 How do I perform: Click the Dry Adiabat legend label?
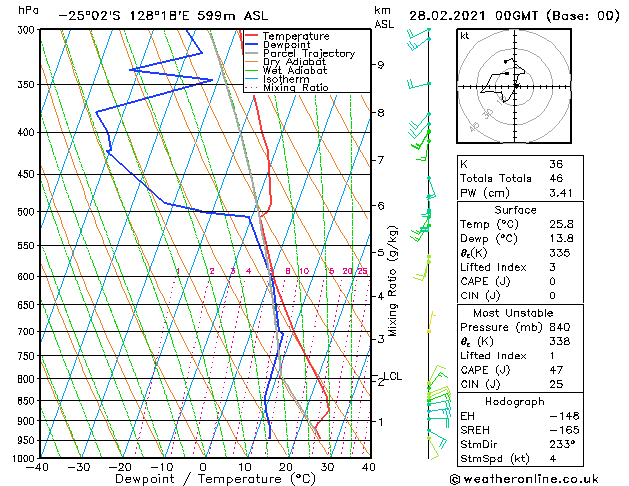[x=294, y=62]
